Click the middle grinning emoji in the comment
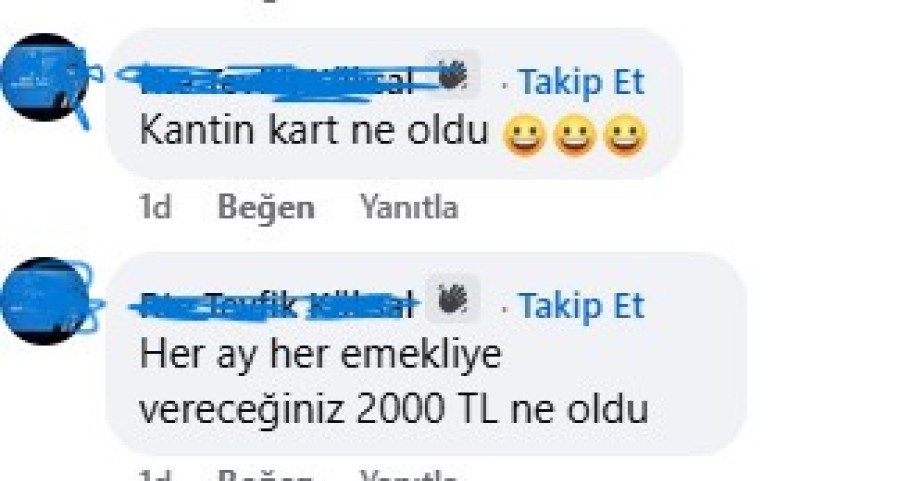 (x=575, y=135)
